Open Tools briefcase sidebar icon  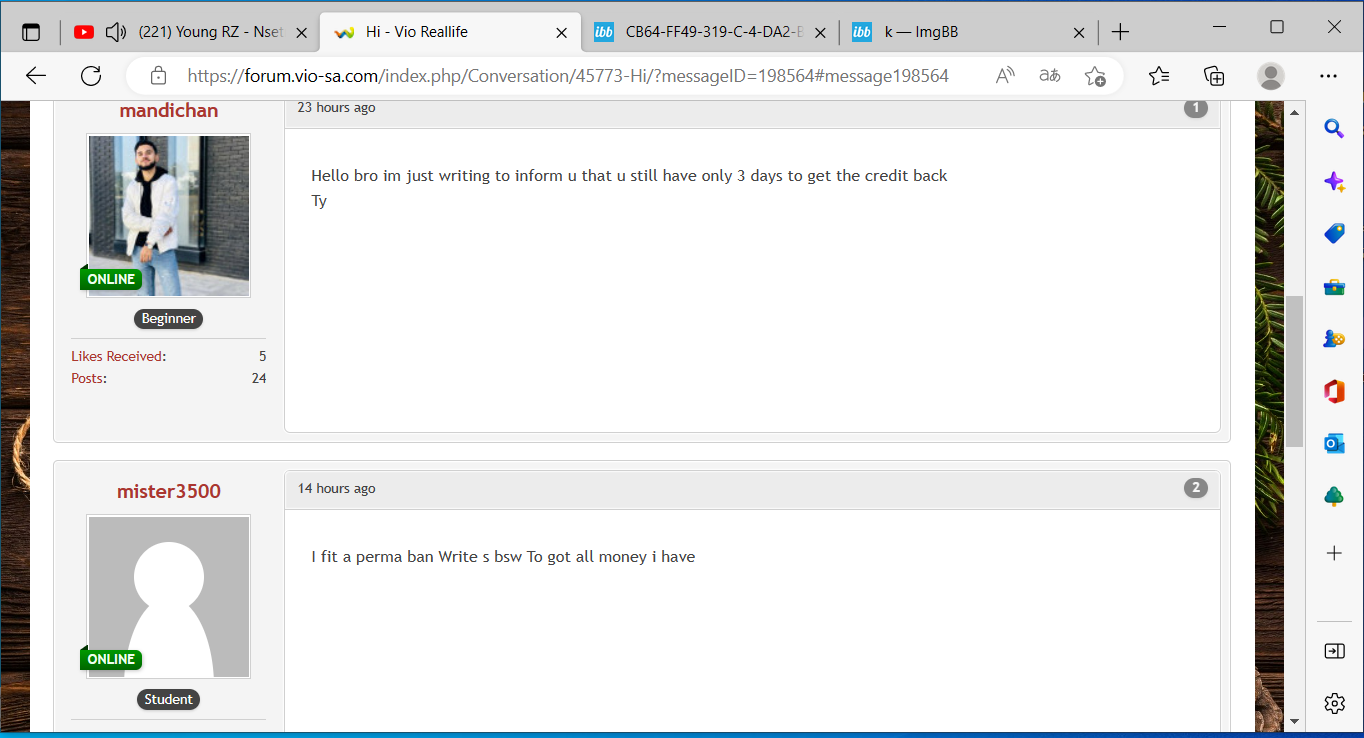click(x=1334, y=287)
